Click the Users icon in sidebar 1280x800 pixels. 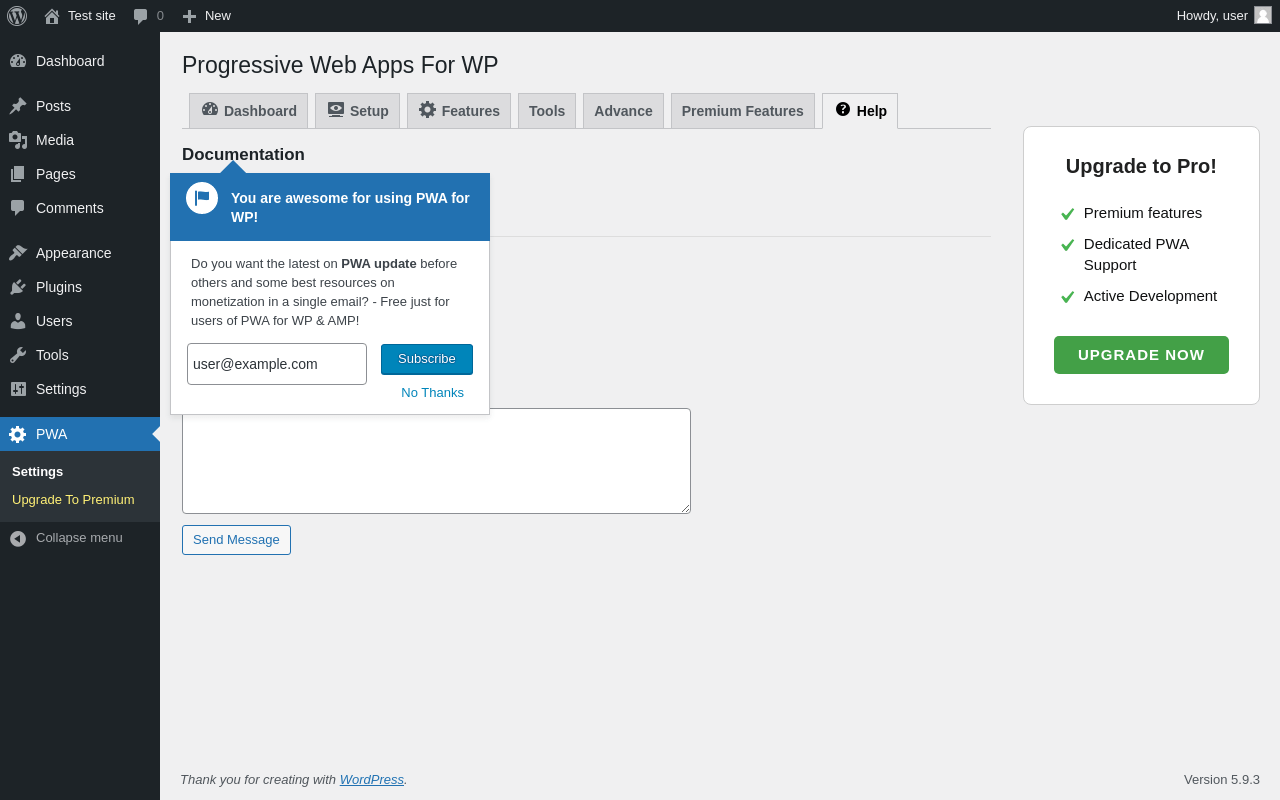(18, 321)
